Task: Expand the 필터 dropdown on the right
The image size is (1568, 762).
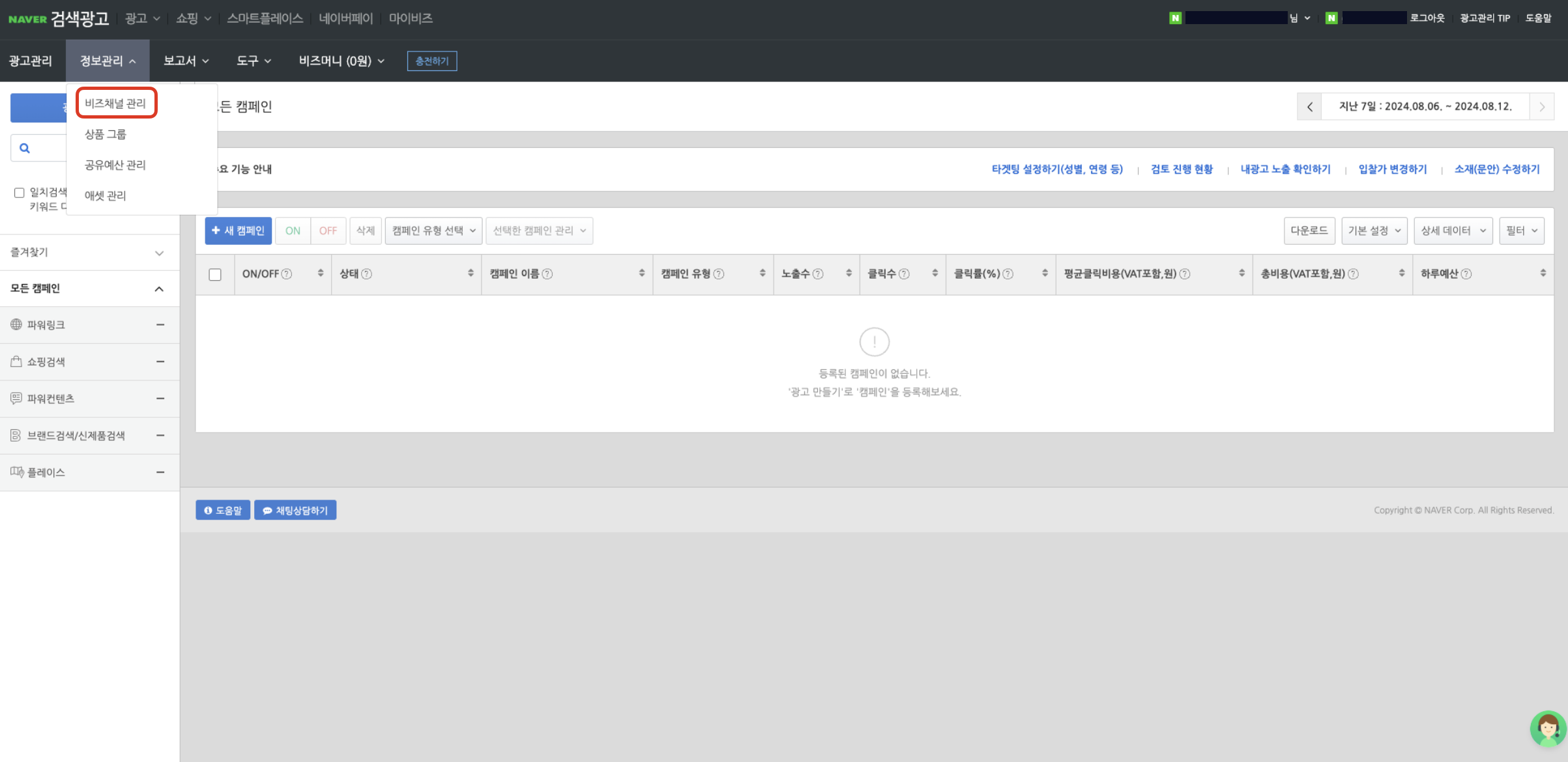Action: coord(1521,230)
